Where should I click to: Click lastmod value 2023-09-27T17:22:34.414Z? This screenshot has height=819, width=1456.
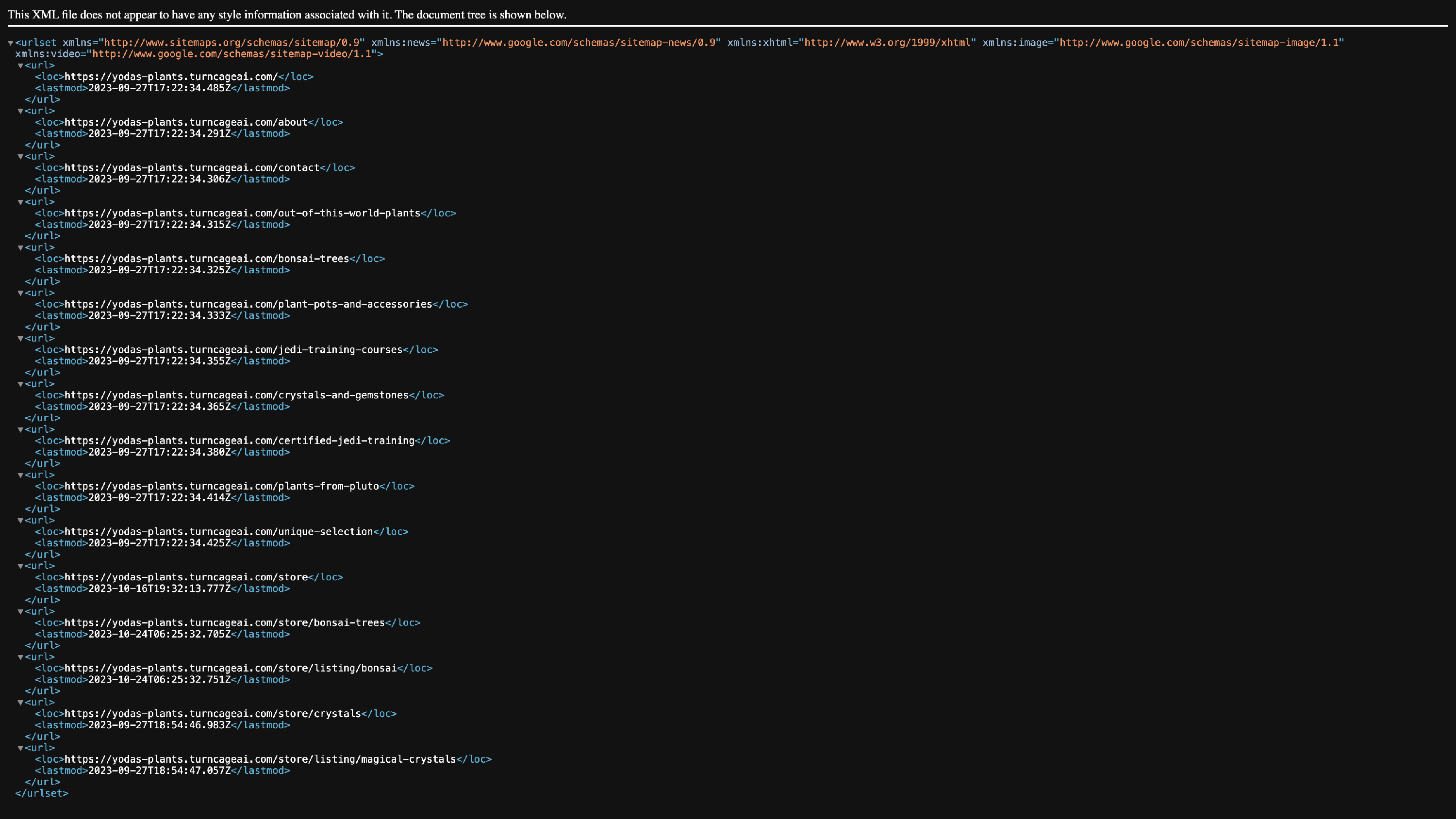click(159, 498)
